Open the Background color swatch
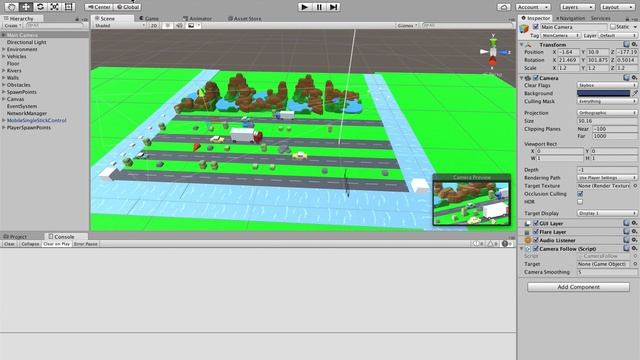Screen dimensions: 640x360 coord(603,93)
